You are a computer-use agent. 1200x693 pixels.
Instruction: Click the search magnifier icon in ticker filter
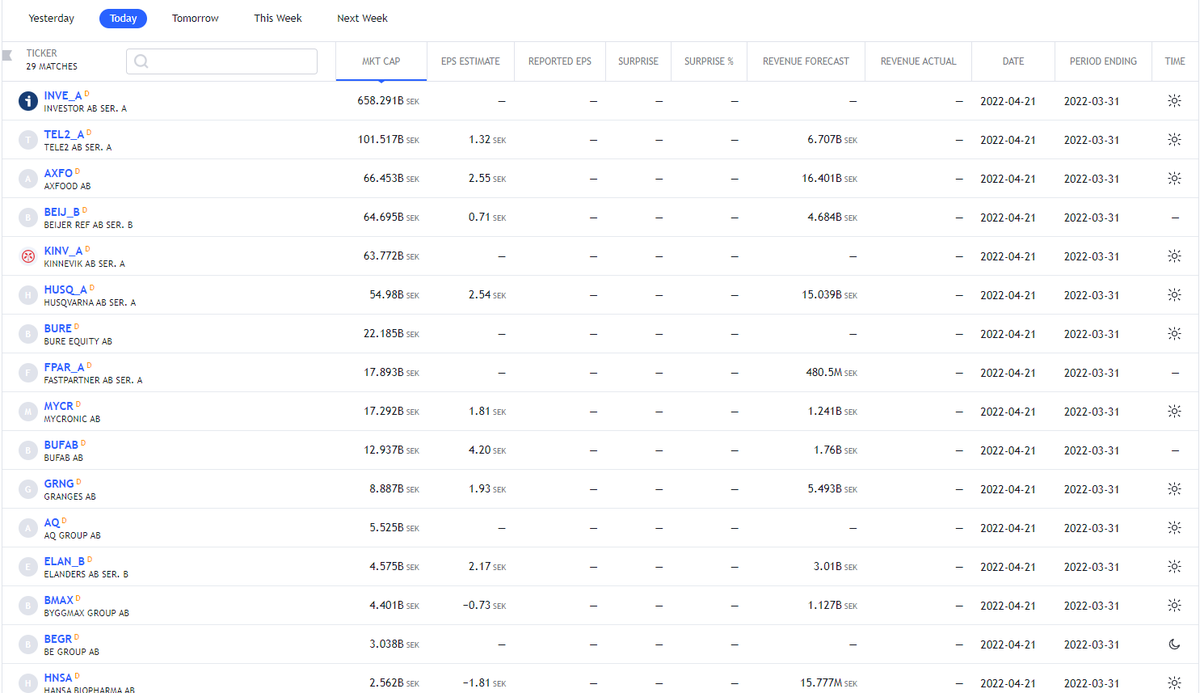click(x=141, y=61)
